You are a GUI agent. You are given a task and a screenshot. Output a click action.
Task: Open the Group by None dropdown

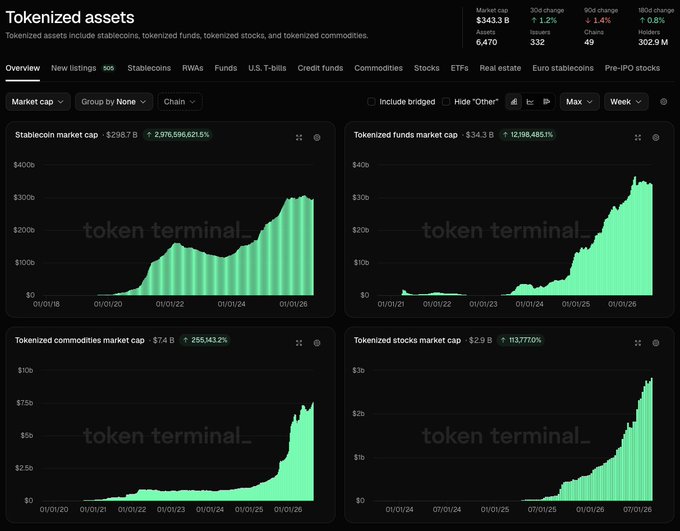click(114, 102)
